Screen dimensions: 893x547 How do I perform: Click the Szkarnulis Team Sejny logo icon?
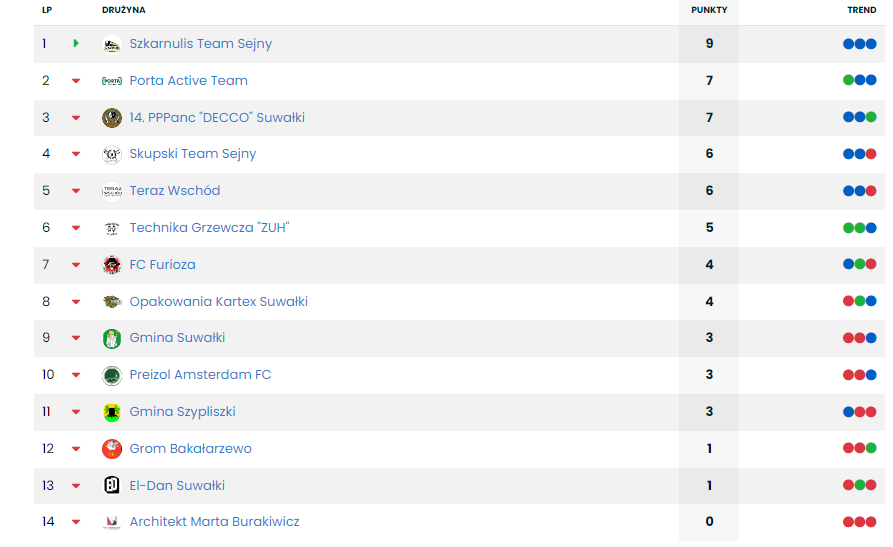pos(112,45)
